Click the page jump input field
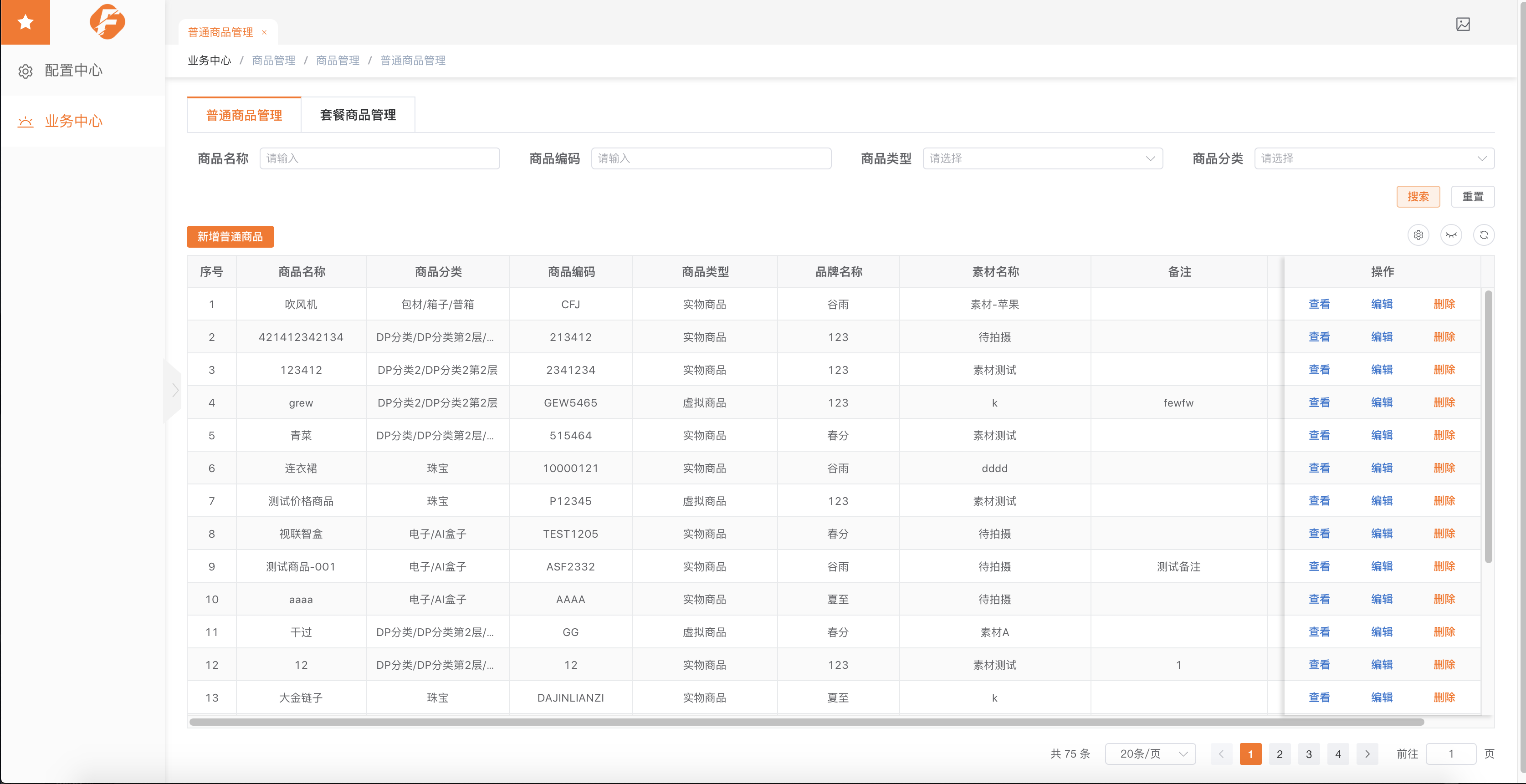 (x=1451, y=754)
